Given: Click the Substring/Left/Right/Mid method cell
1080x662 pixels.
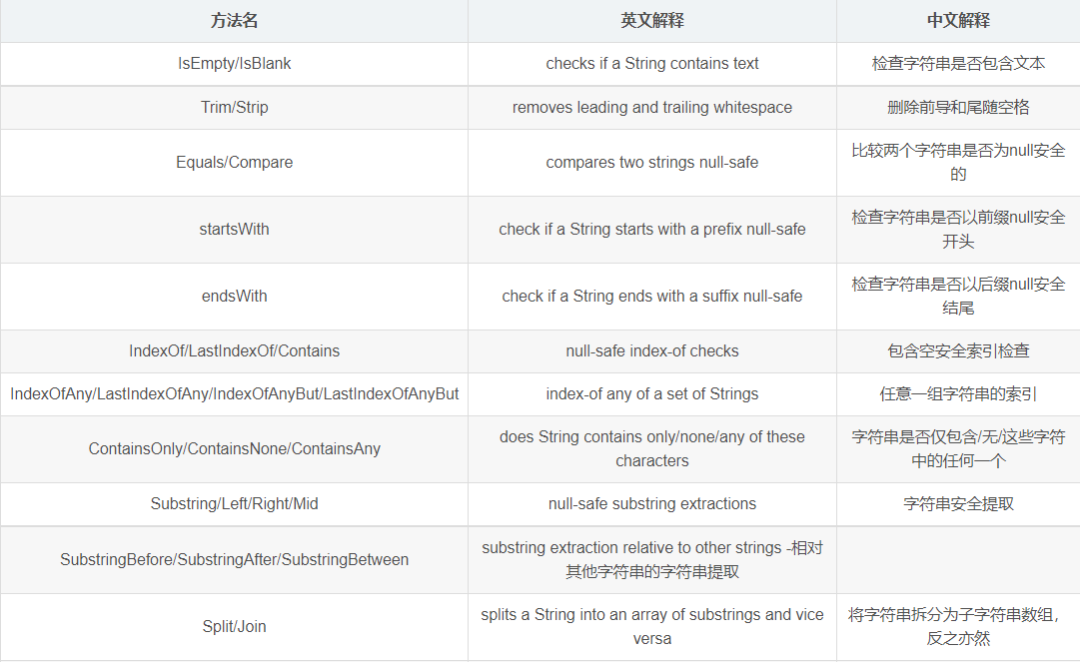Looking at the screenshot, I should 234,504.
